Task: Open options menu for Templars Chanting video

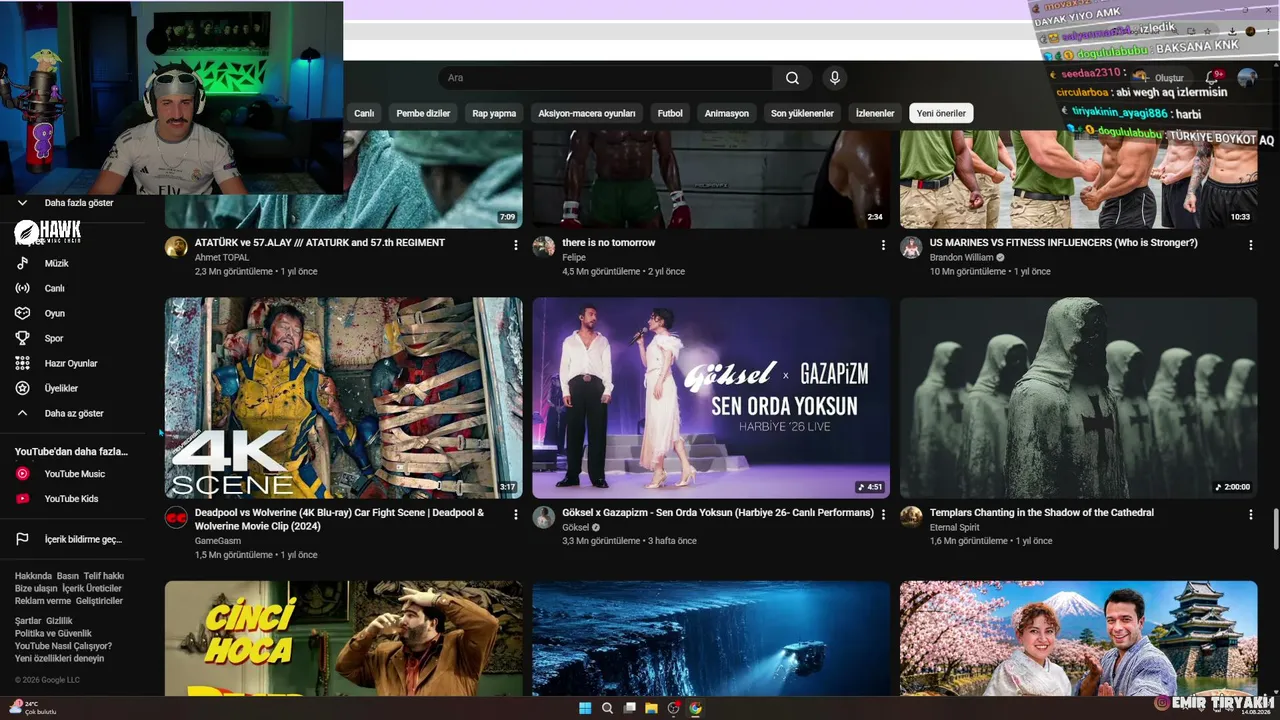Action: [x=1250, y=515]
